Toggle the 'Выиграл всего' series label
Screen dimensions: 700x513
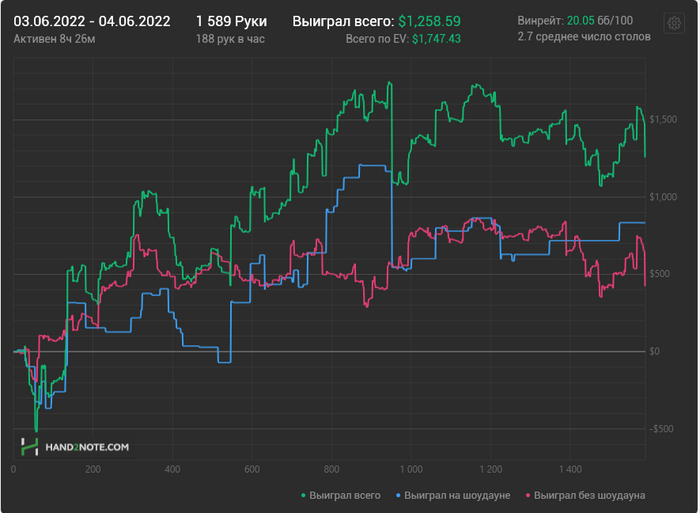click(345, 495)
